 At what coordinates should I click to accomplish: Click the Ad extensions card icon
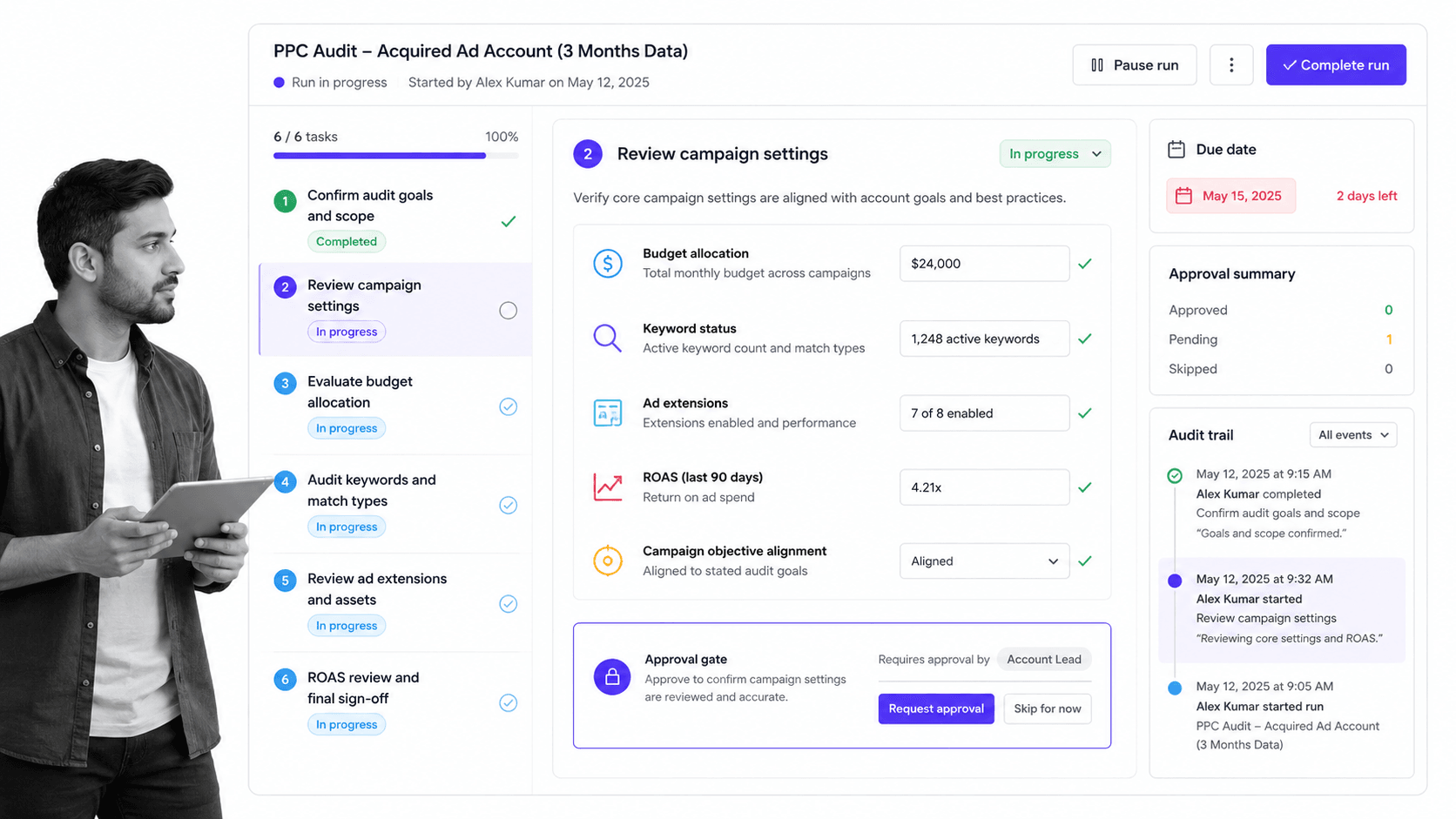point(607,413)
